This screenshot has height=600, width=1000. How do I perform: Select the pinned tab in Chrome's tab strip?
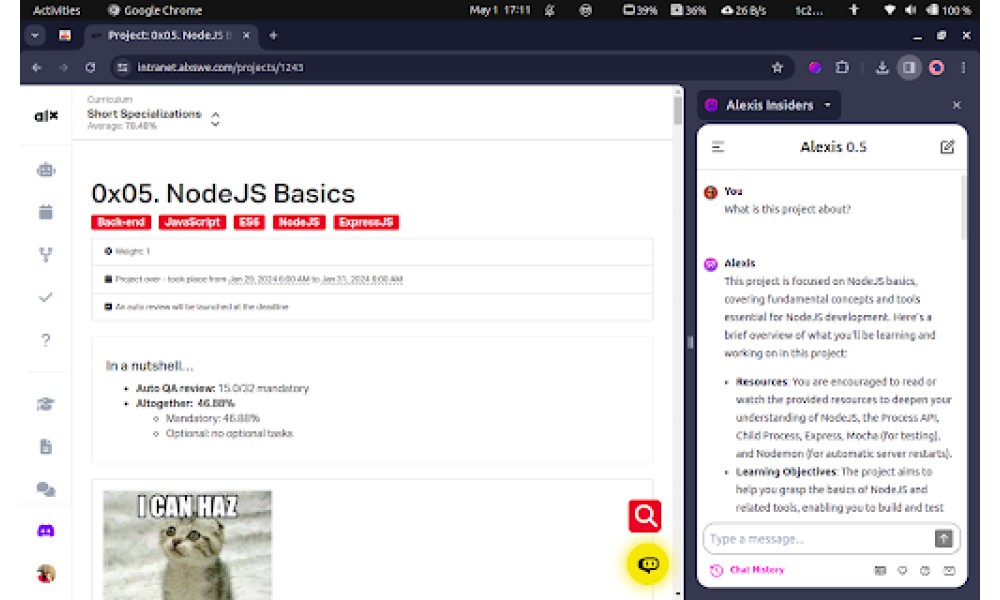coord(65,36)
